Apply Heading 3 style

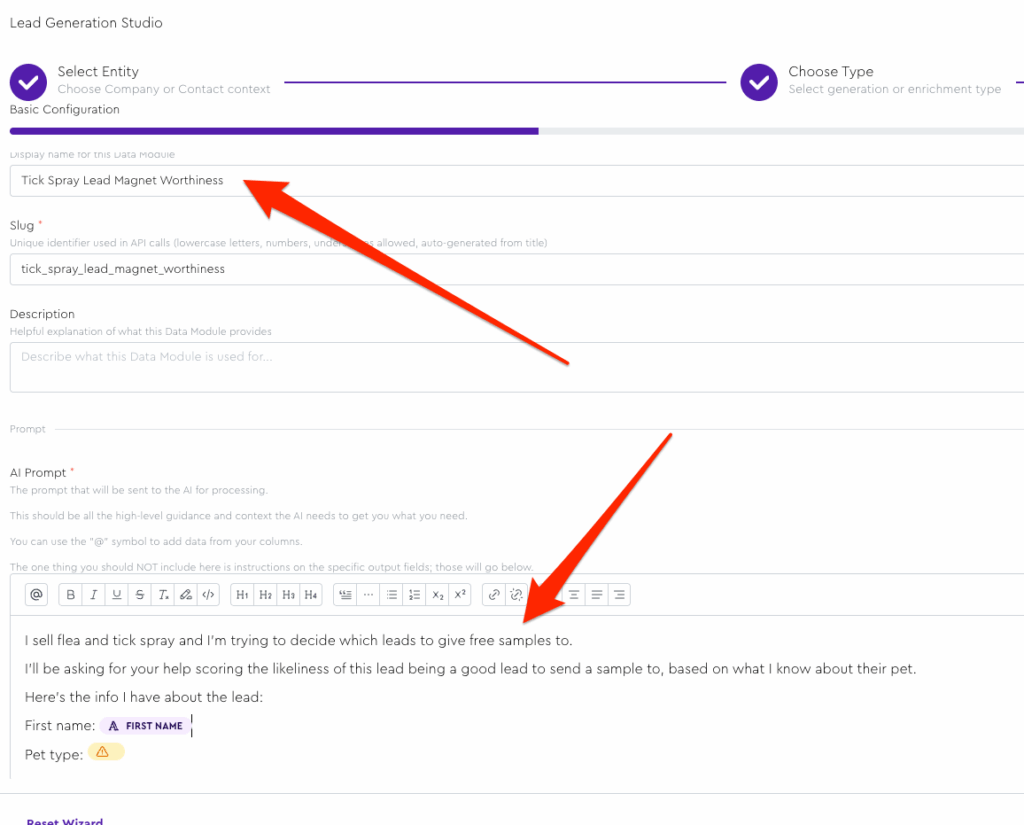(x=288, y=595)
